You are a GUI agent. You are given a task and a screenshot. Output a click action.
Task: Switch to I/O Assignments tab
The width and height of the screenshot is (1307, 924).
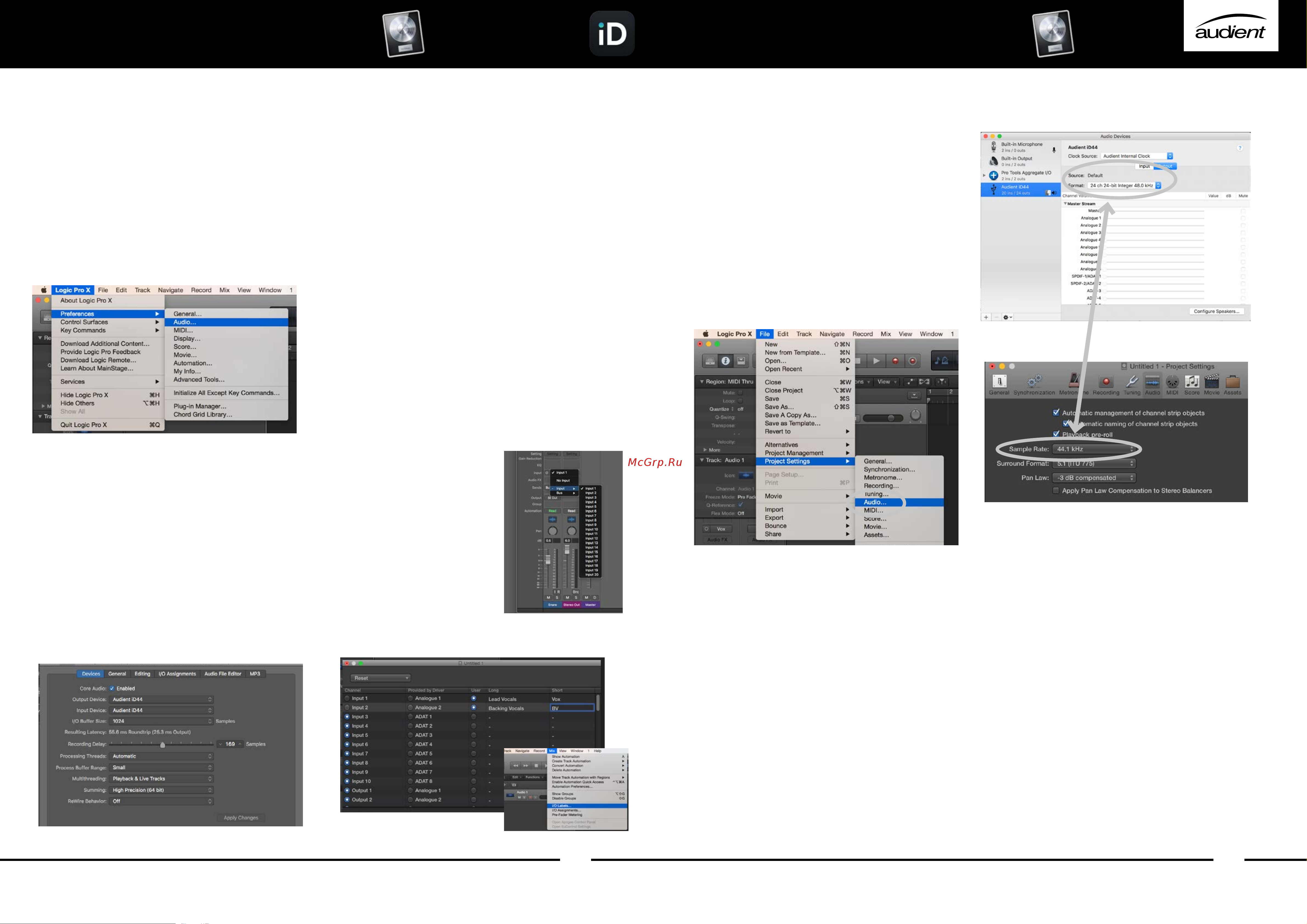tap(177, 674)
